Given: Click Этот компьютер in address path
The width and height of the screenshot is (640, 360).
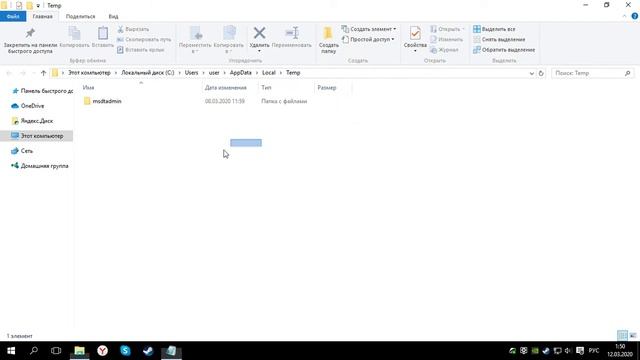Looking at the screenshot, I should coord(89,73).
